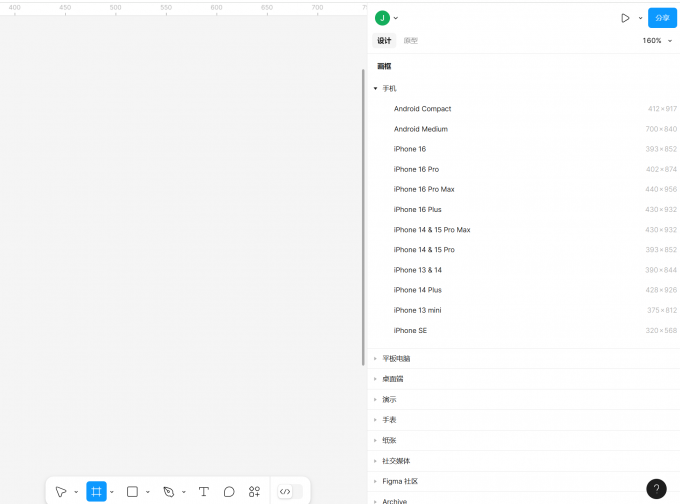Click the green J user avatar
This screenshot has width=680, height=504.
pyautogui.click(x=382, y=18)
